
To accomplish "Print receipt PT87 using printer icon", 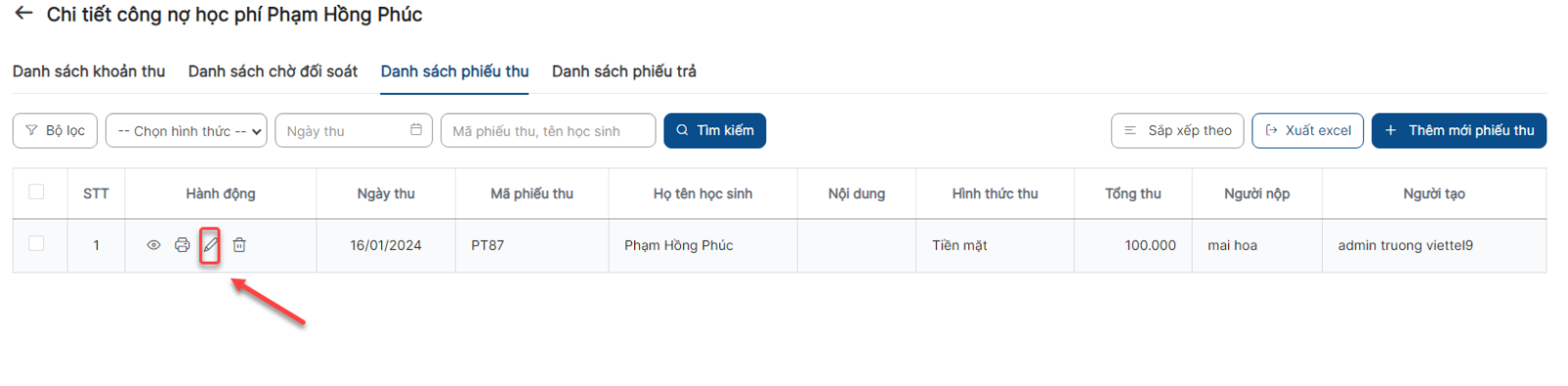I will tap(182, 245).
